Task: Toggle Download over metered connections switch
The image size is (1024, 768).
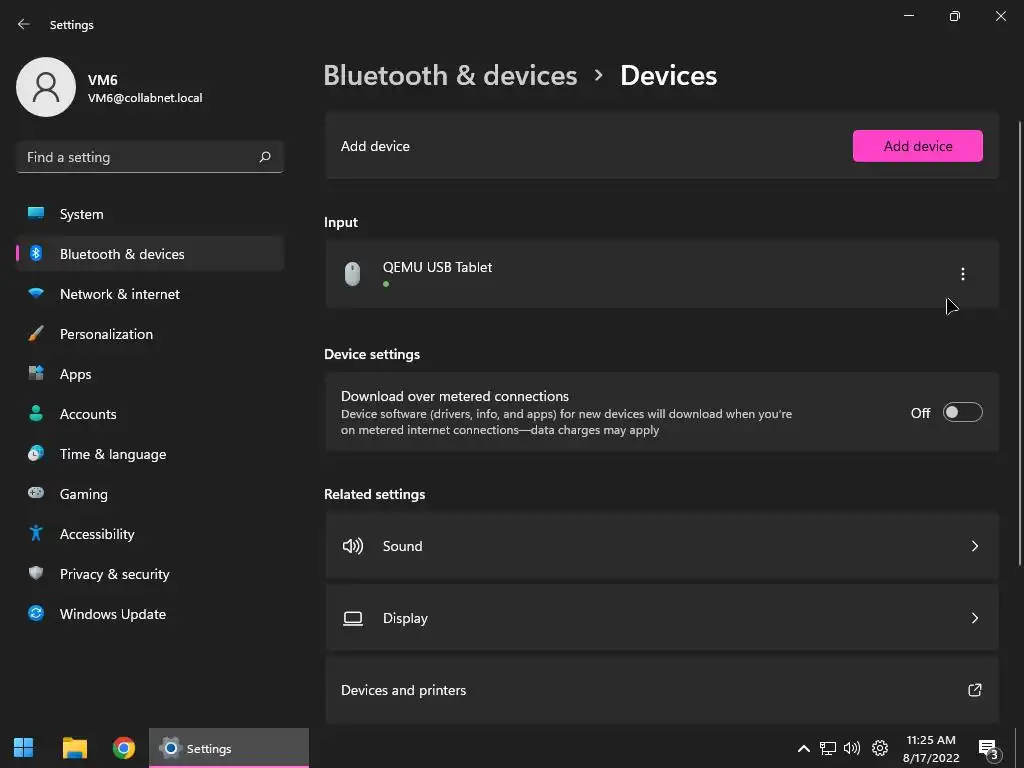Action: click(962, 413)
